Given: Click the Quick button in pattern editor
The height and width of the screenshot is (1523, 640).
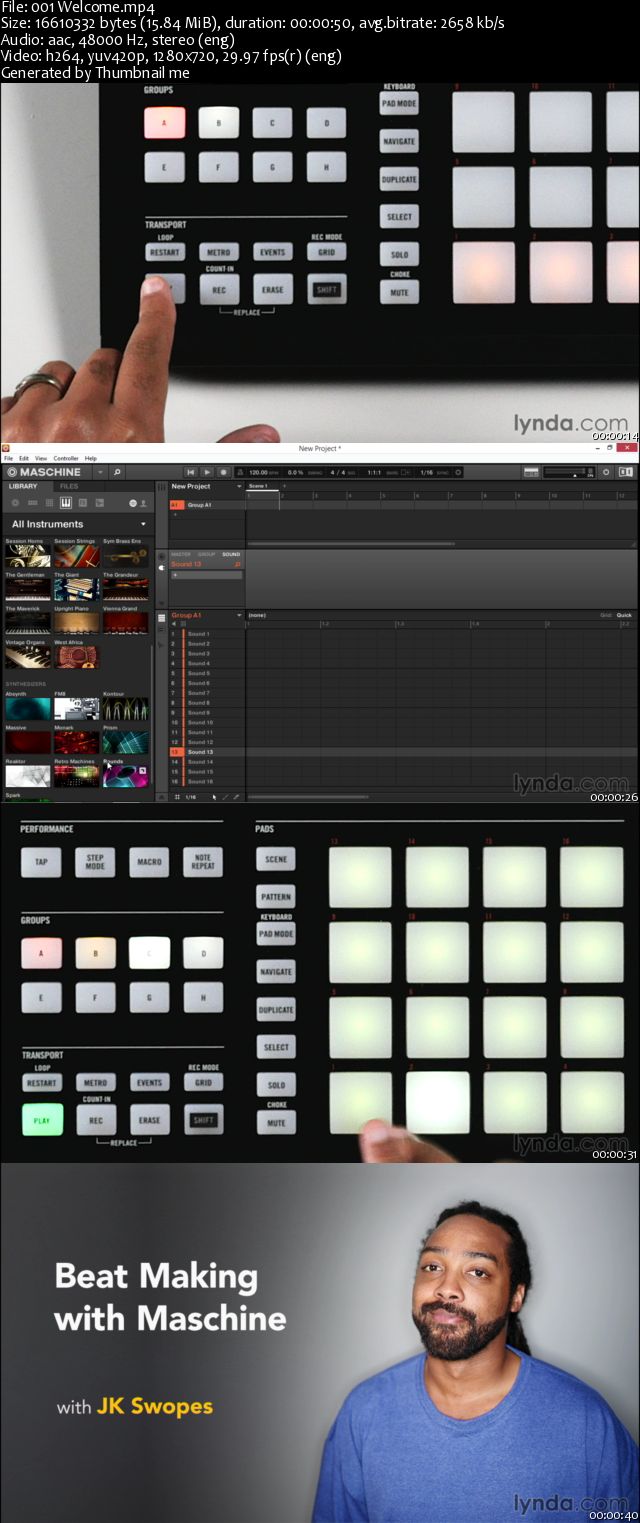Looking at the screenshot, I should click(624, 615).
